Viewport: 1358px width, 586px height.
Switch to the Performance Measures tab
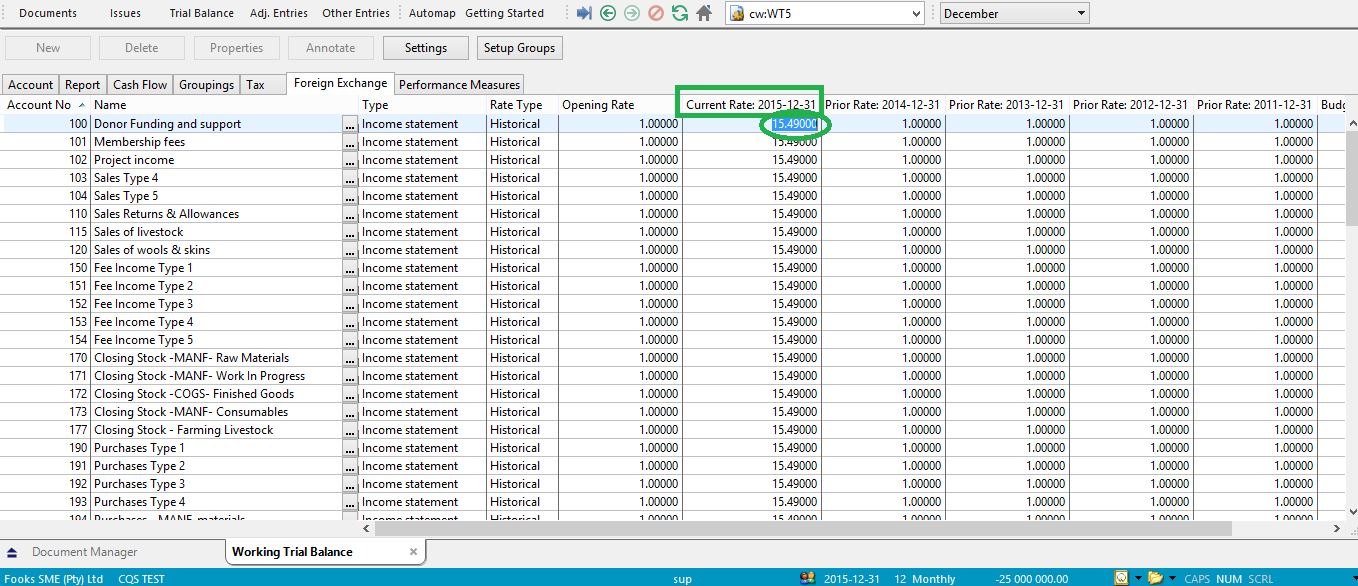pos(459,85)
